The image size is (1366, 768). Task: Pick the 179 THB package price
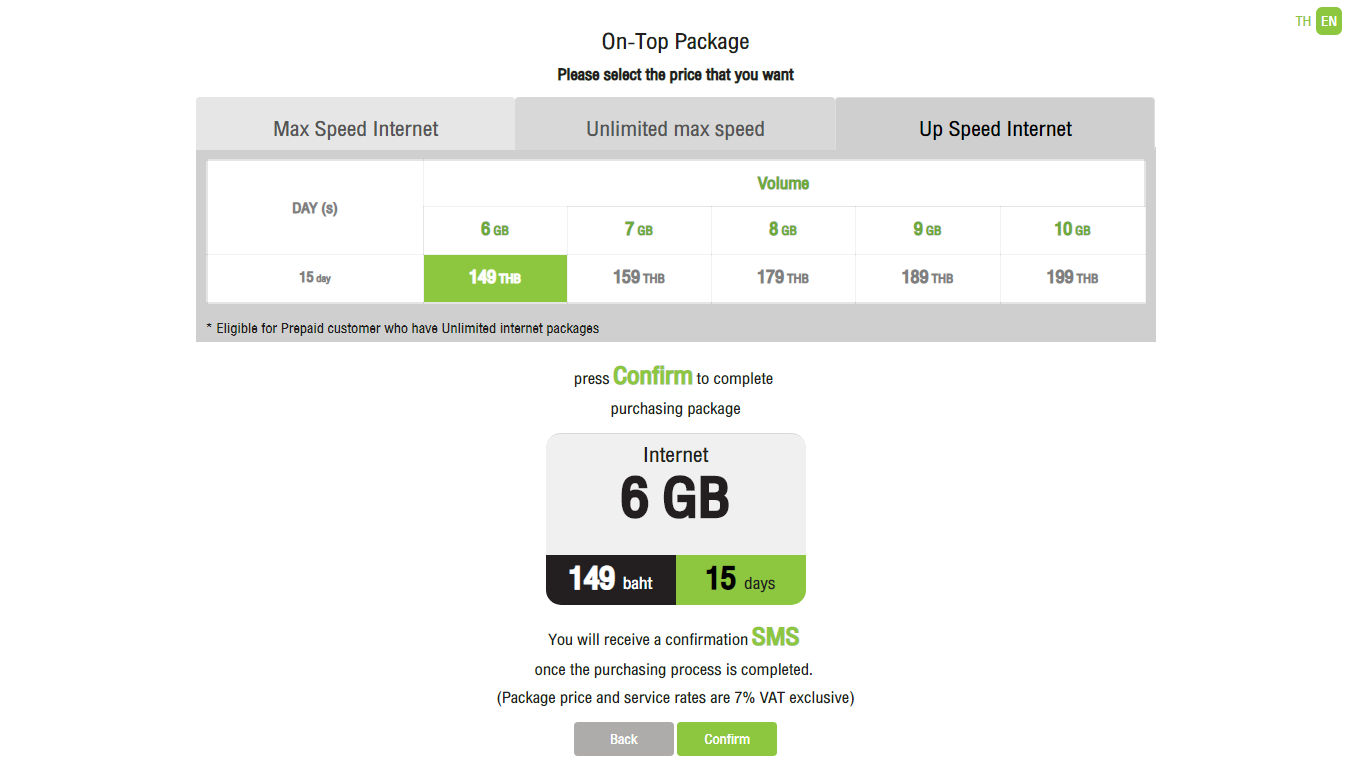783,278
